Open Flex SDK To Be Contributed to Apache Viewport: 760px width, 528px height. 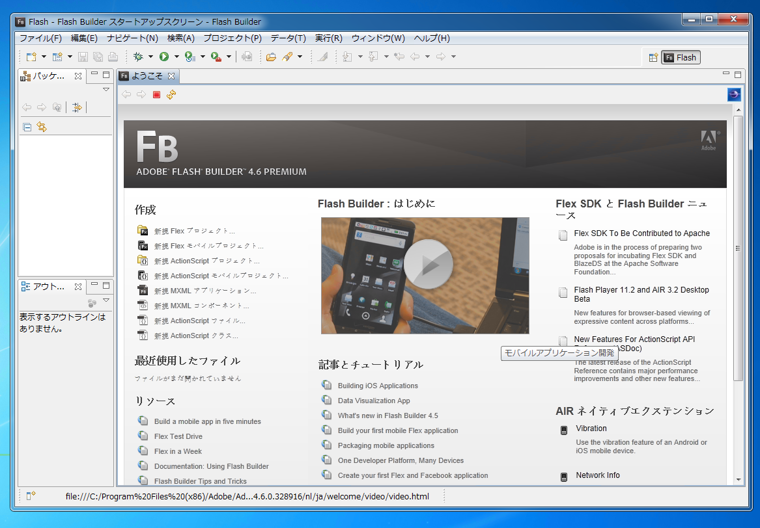point(642,233)
